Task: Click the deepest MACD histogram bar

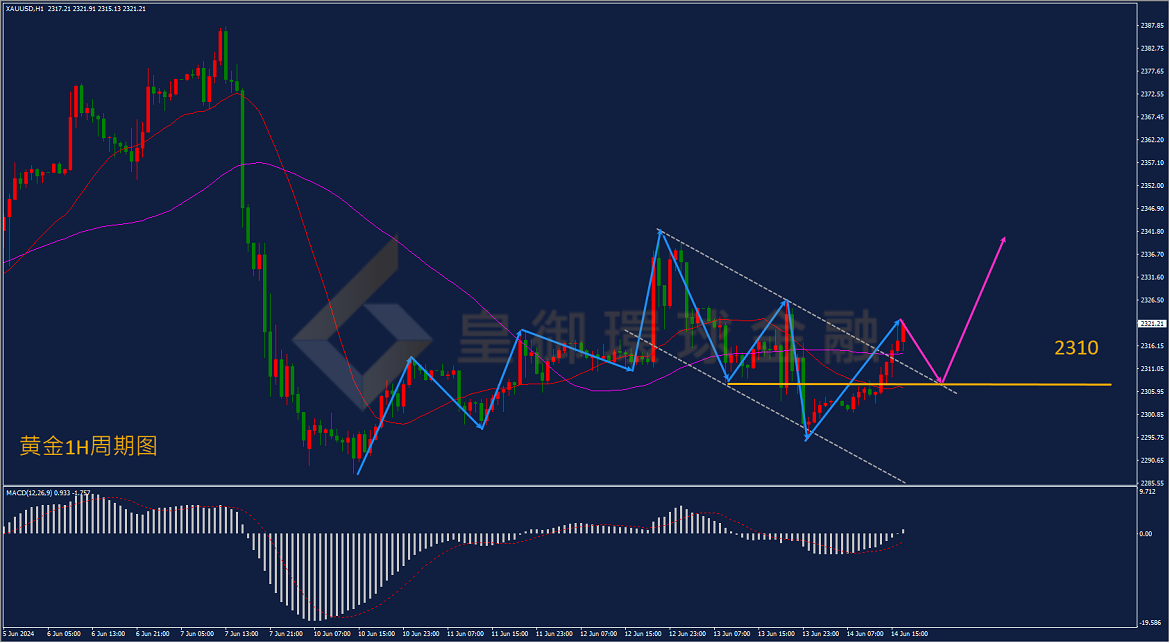Action: [x=316, y=577]
